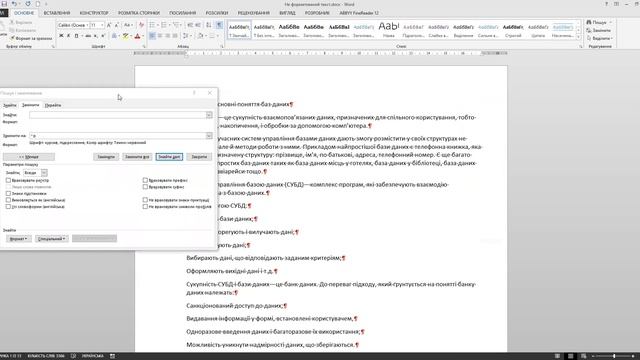Align text right

pyautogui.click(x=167, y=36)
